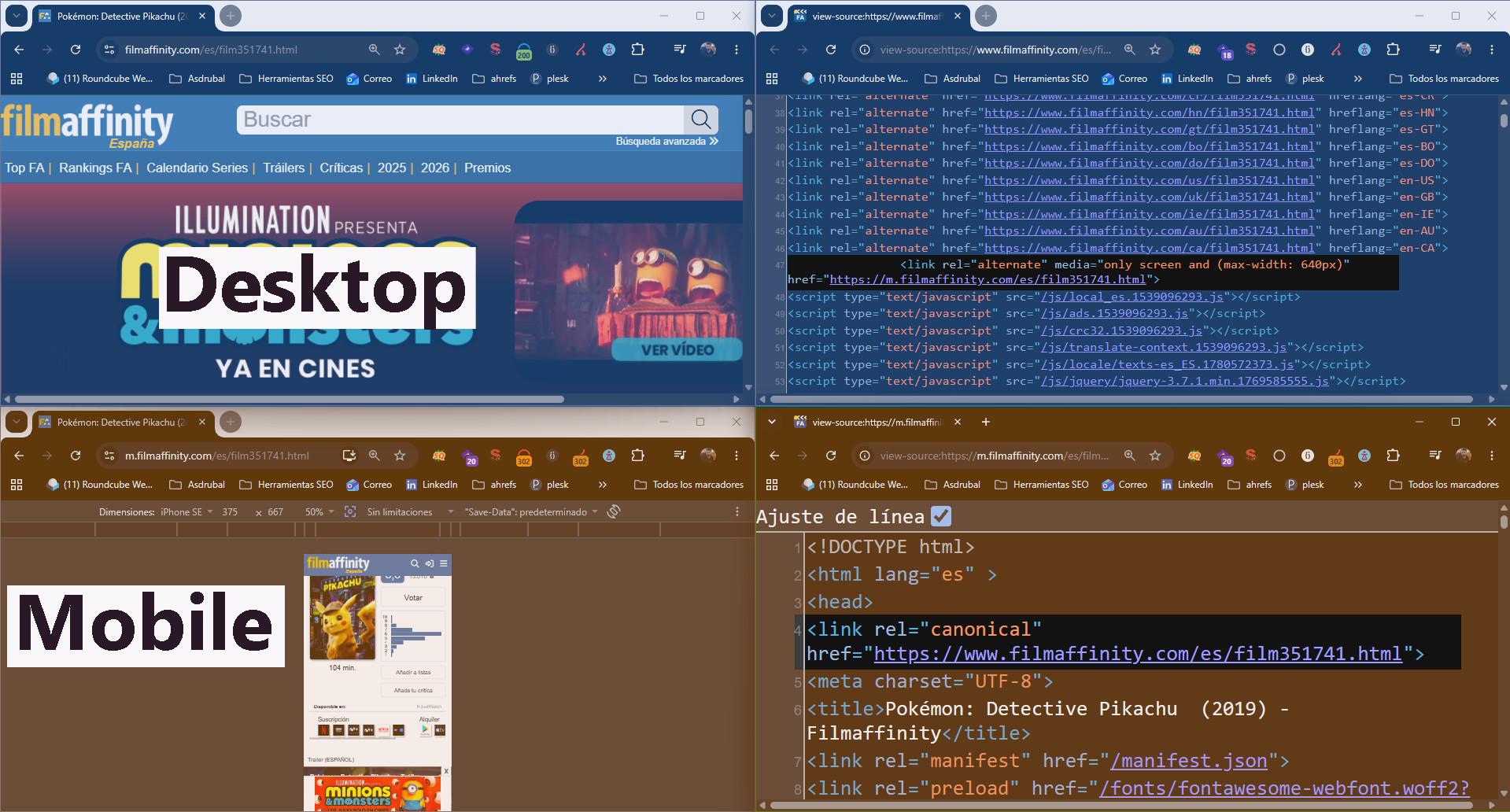
Task: Open the apps grid icon in desktop filmaffinity bookmarks bar
Action: tap(17, 79)
